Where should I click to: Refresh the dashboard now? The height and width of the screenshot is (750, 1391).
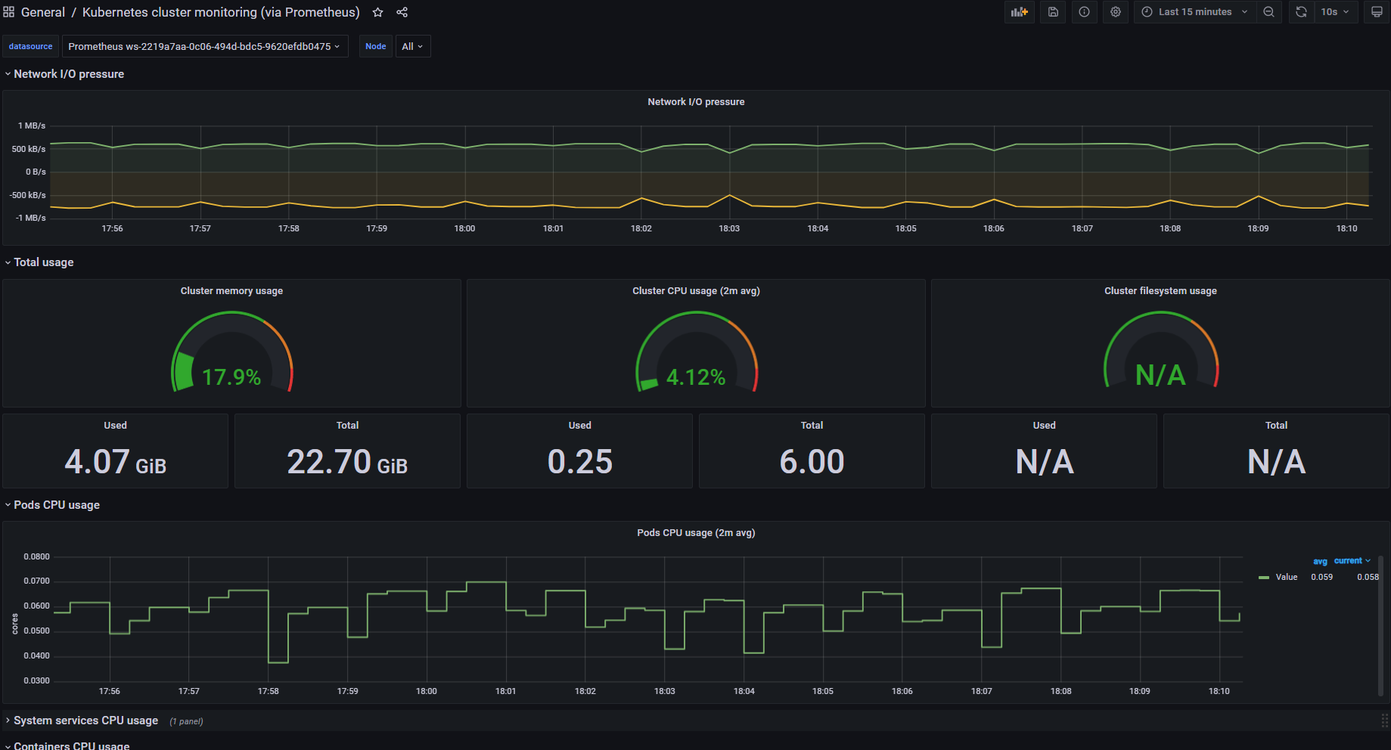[x=1301, y=12]
